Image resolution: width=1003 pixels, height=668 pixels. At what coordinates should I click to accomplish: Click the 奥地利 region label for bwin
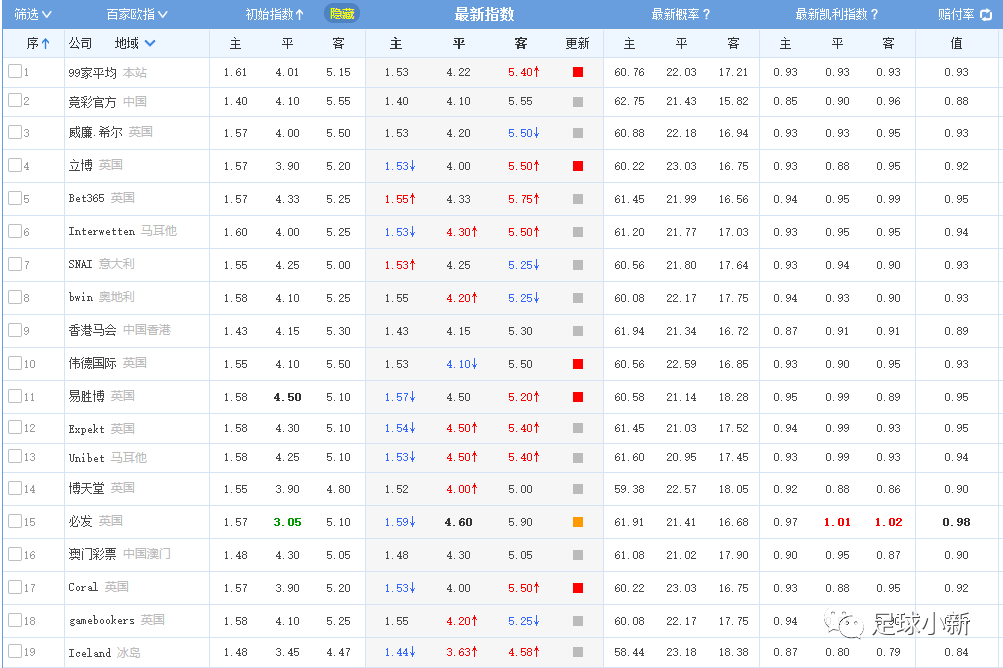pos(117,297)
